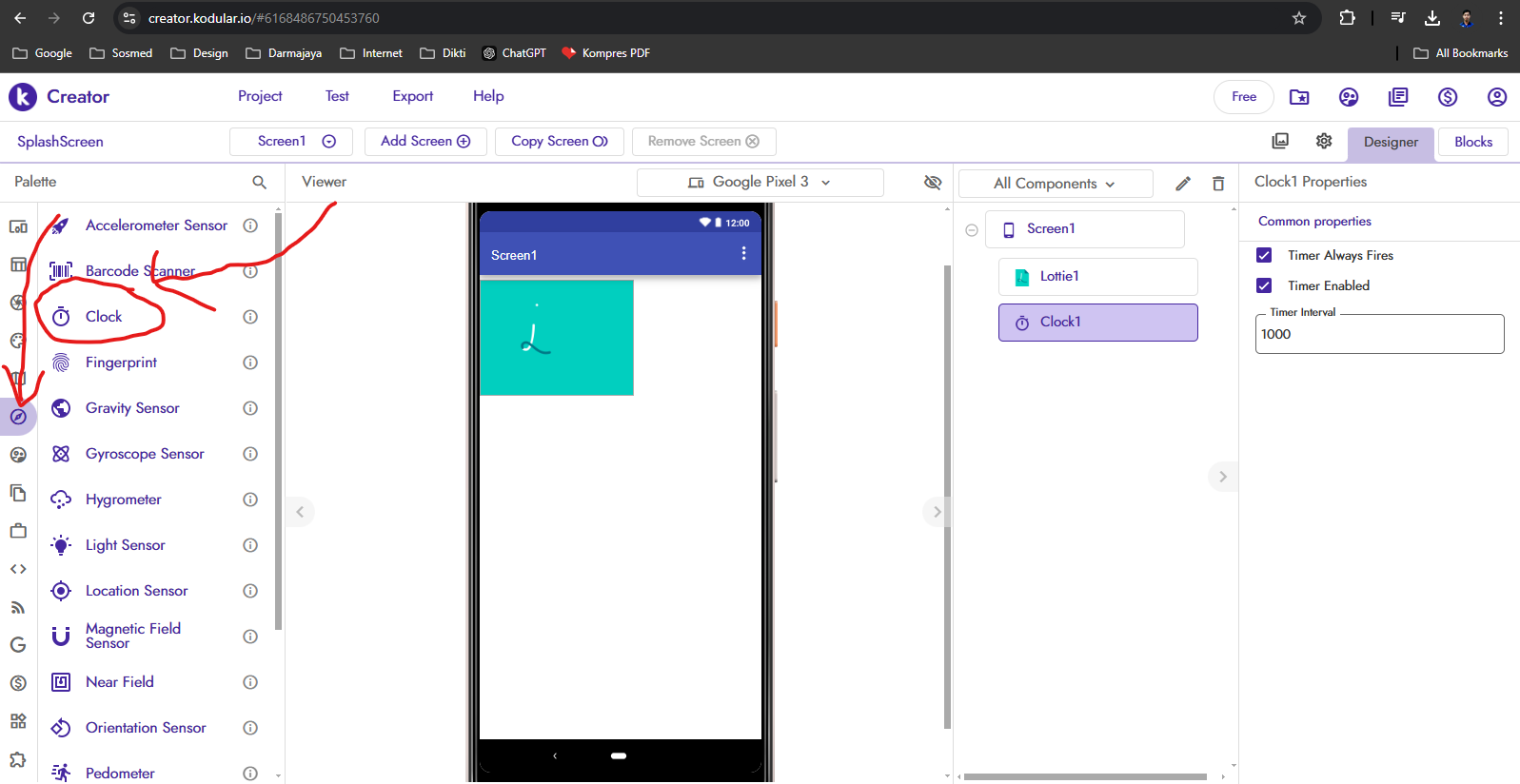Show info for Gravity Sensor
The width and height of the screenshot is (1520, 784).
[x=250, y=408]
